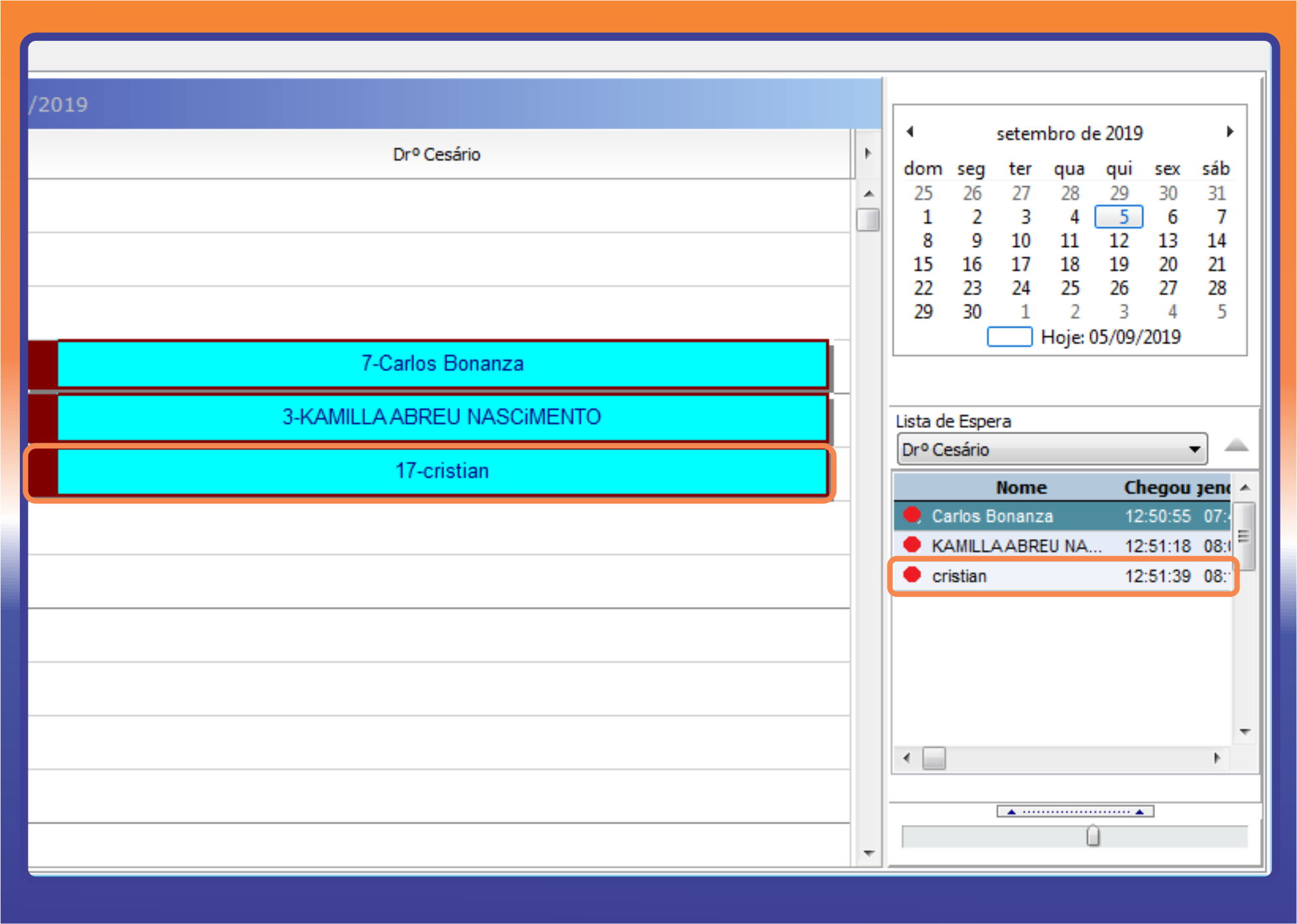The image size is (1297, 924).
Task: Click the Hoje: 05/09/2019 link
Action: tap(1110, 338)
